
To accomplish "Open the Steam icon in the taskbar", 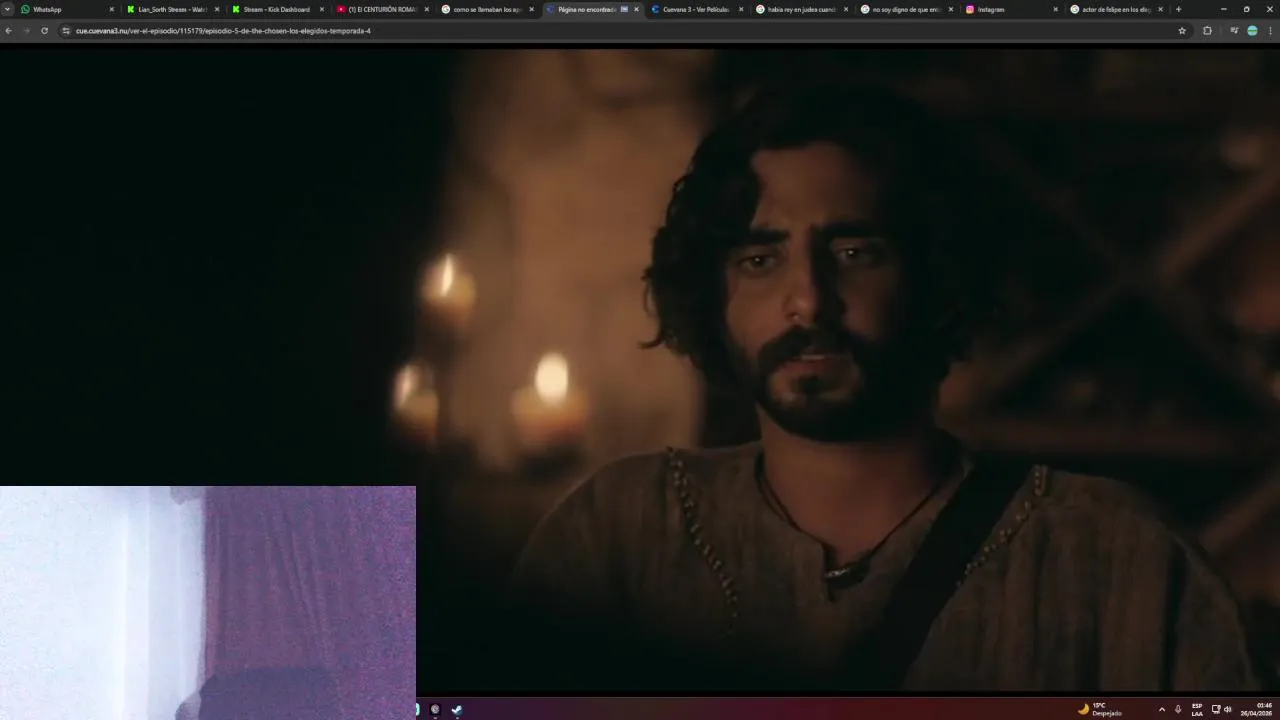I will coord(457,710).
